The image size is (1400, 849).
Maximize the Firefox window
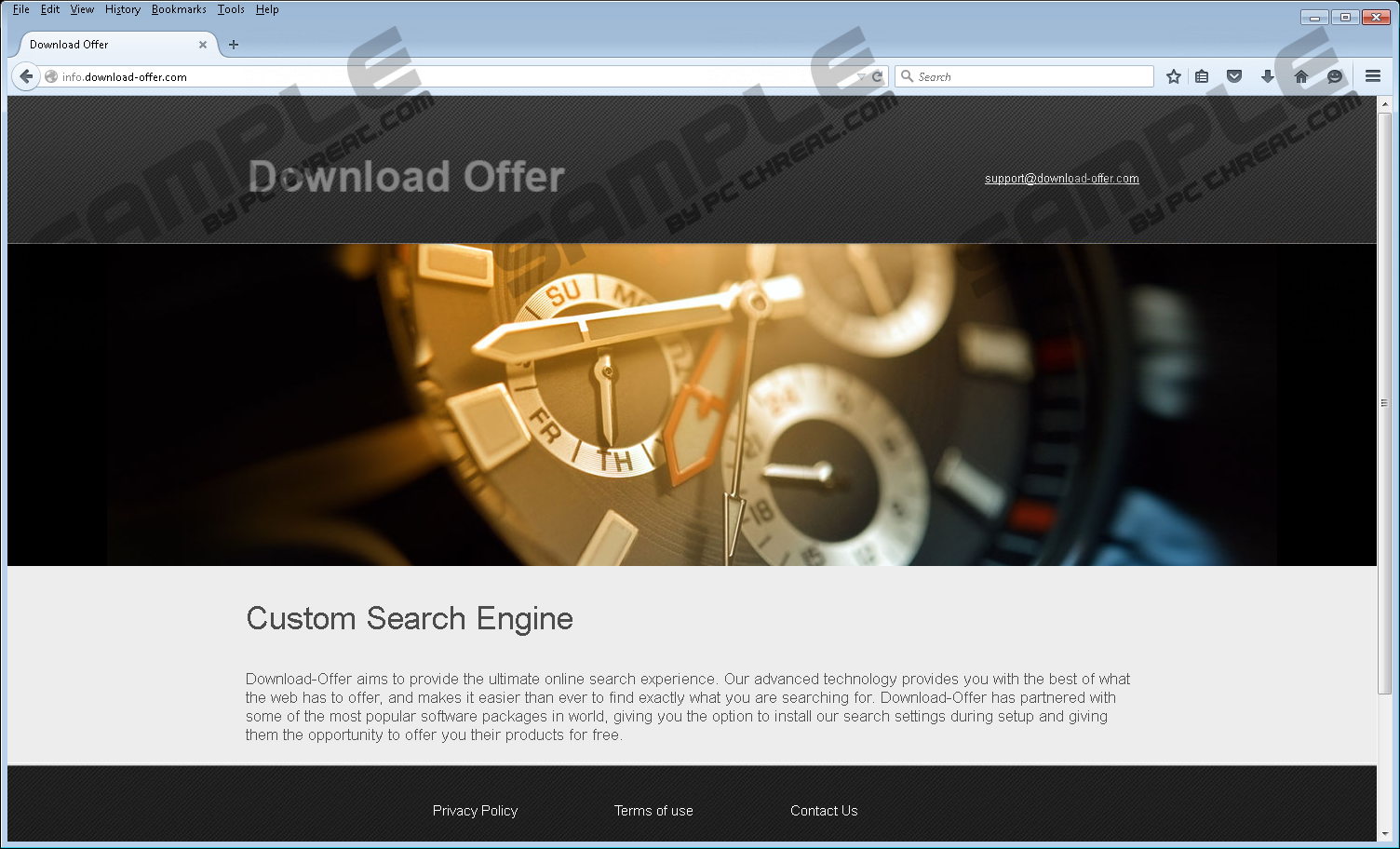coord(1345,17)
